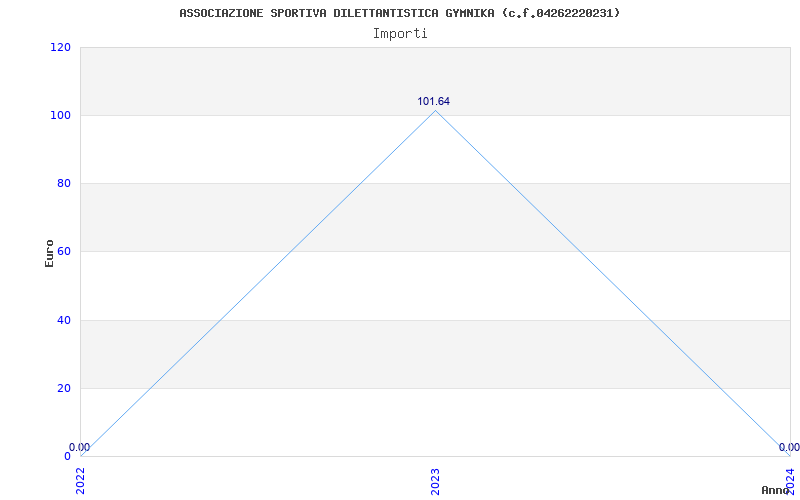800x500 pixels.
Task: Click the Importi chart subtitle
Action: pyautogui.click(x=400, y=34)
